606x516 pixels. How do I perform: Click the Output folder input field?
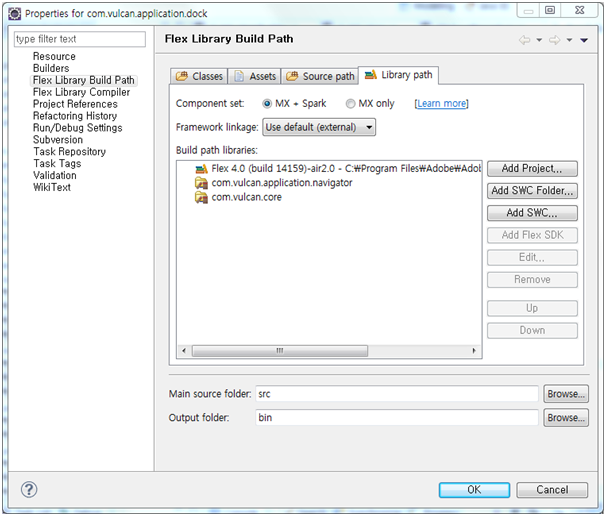(x=397, y=418)
